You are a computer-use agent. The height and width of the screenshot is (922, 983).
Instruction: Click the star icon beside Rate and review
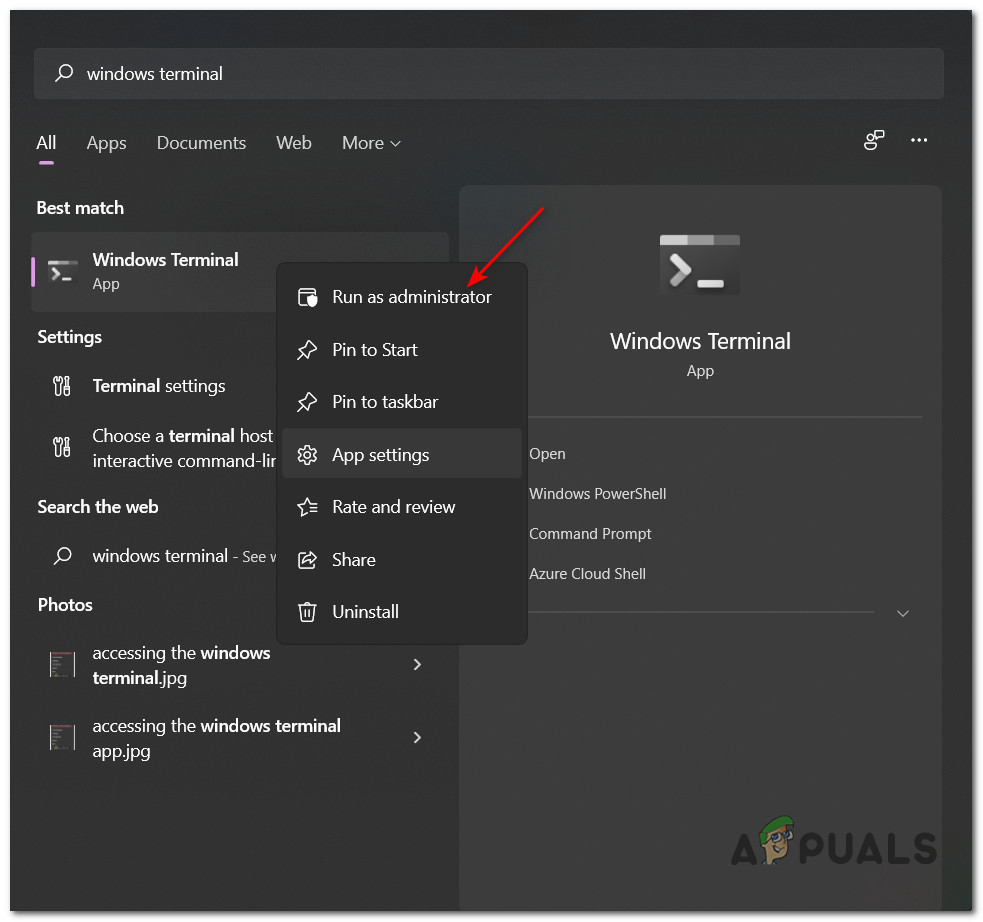(307, 506)
